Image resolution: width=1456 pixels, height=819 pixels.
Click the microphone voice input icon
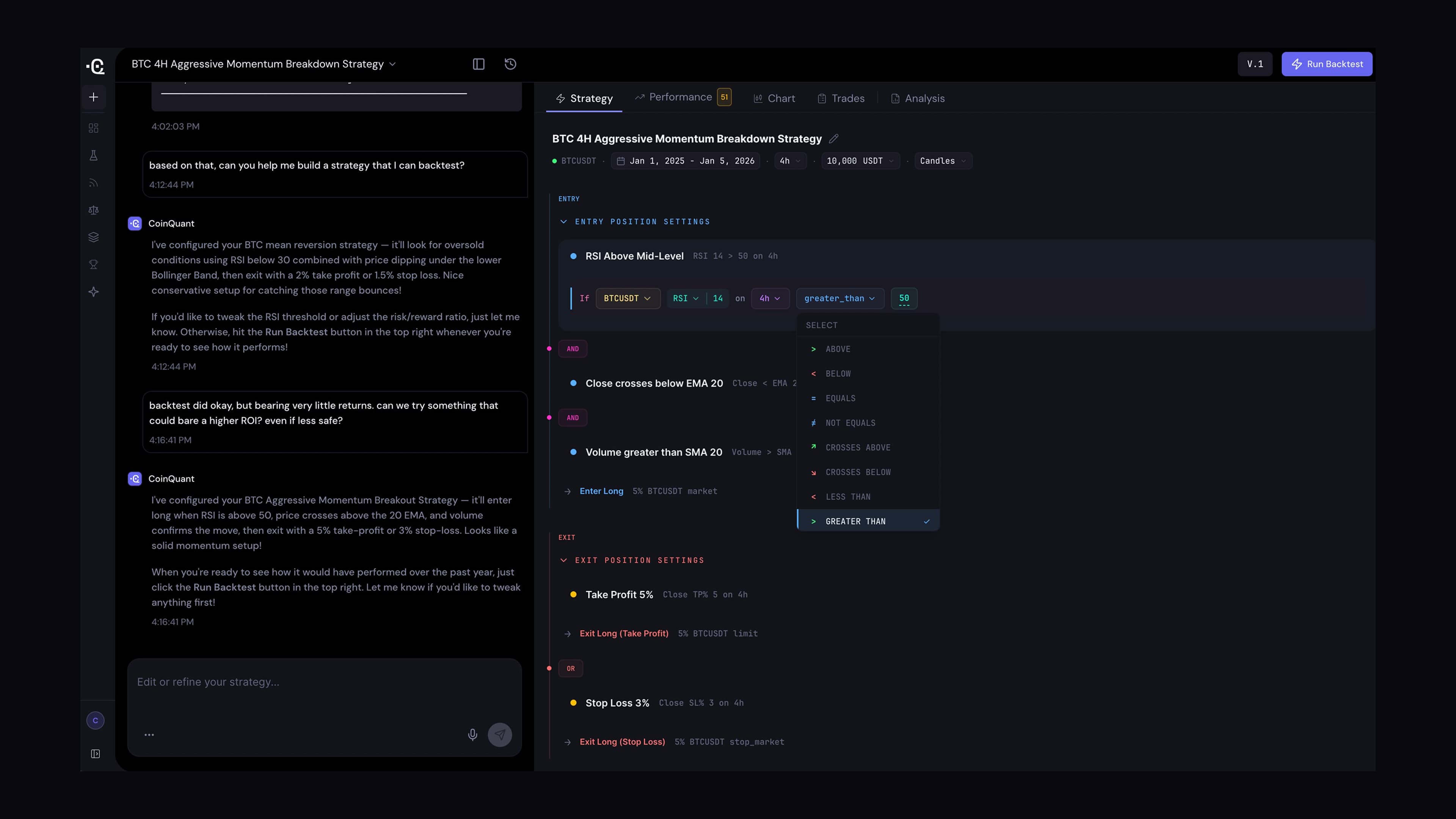472,734
